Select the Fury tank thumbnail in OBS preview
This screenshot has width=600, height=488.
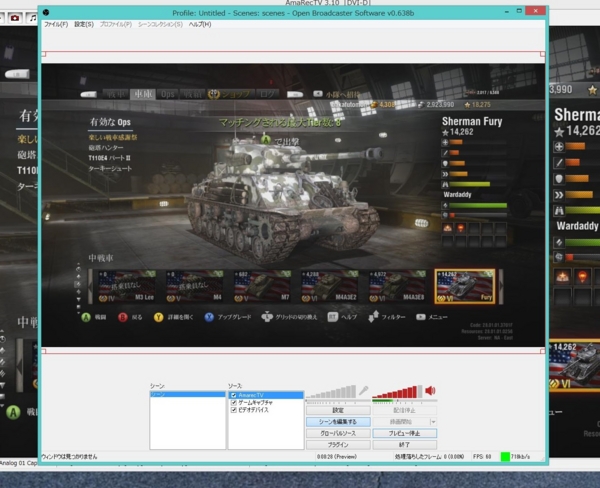(465, 287)
